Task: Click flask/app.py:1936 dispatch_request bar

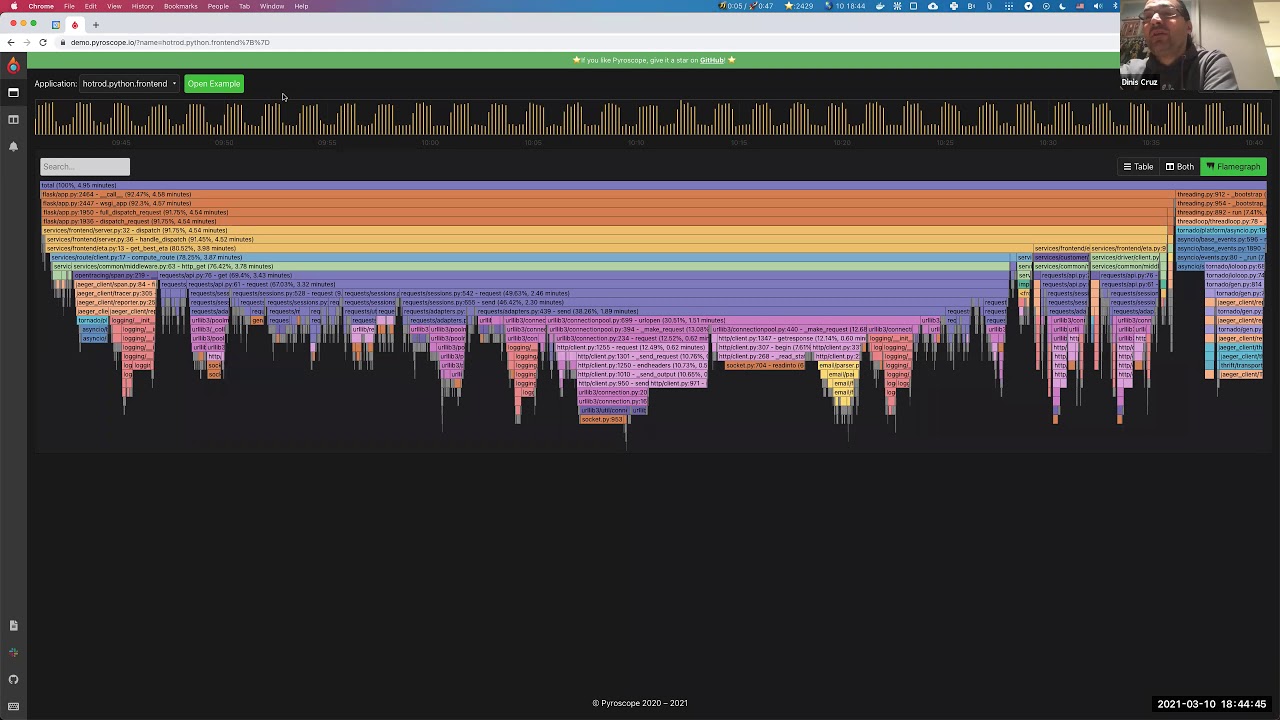Action: 607,221
